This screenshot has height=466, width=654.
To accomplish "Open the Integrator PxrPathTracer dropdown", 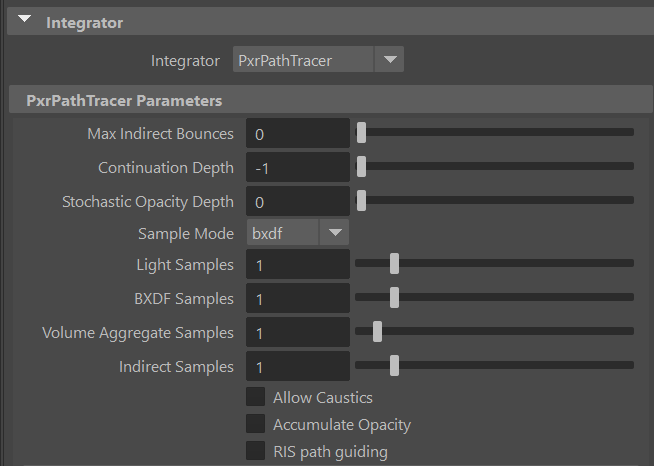I will tap(318, 61).
